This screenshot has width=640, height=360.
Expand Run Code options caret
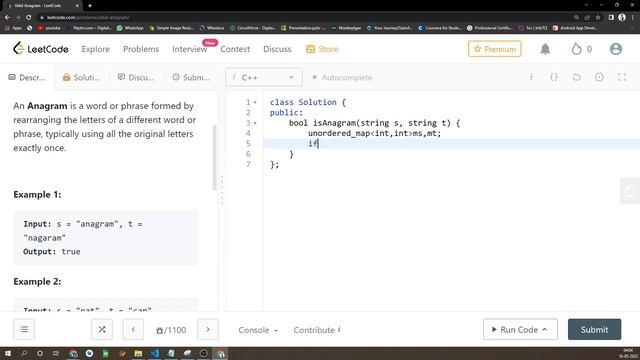[x=544, y=329]
